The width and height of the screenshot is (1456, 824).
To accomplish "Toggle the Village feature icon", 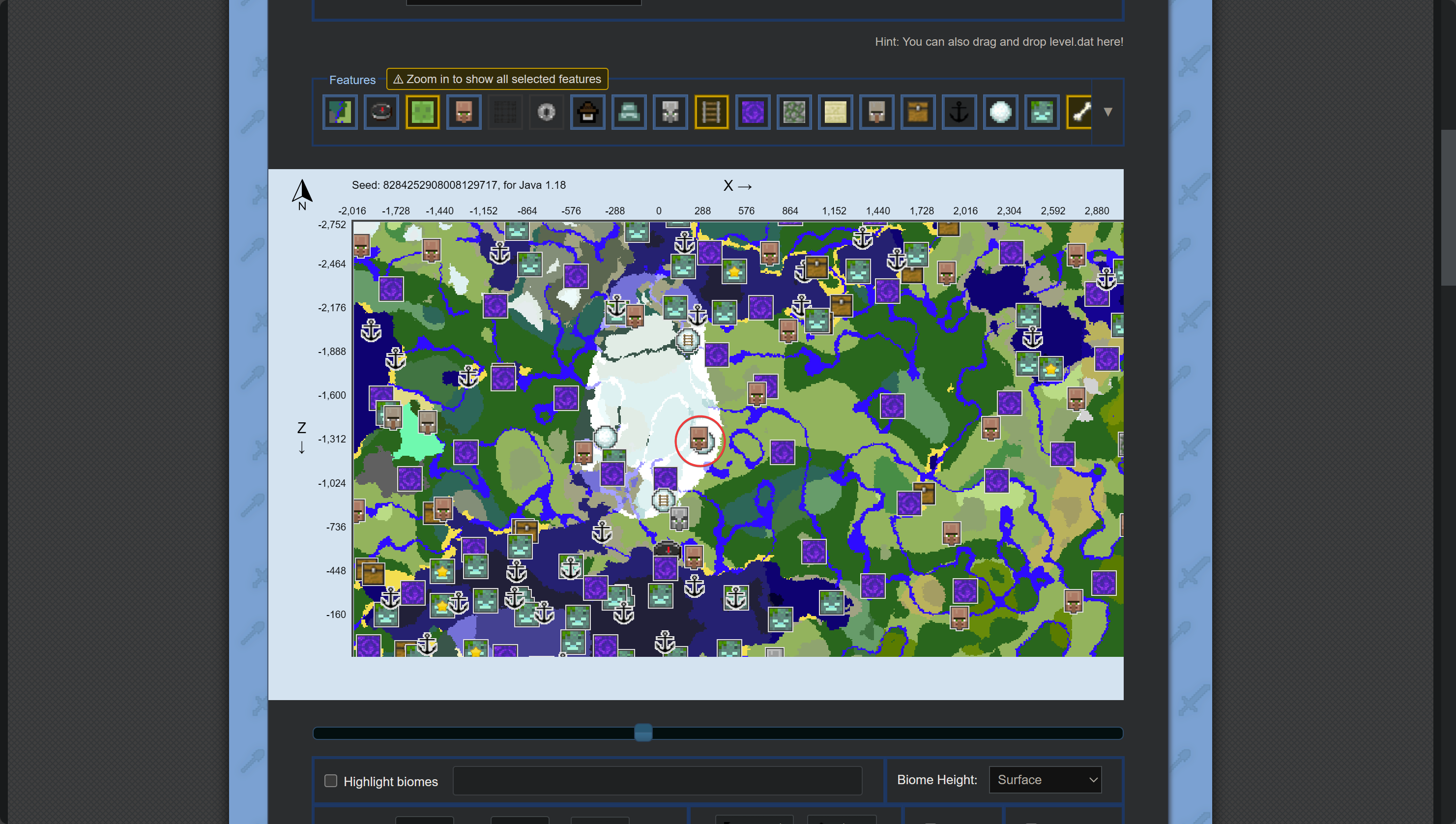I will tap(464, 112).
